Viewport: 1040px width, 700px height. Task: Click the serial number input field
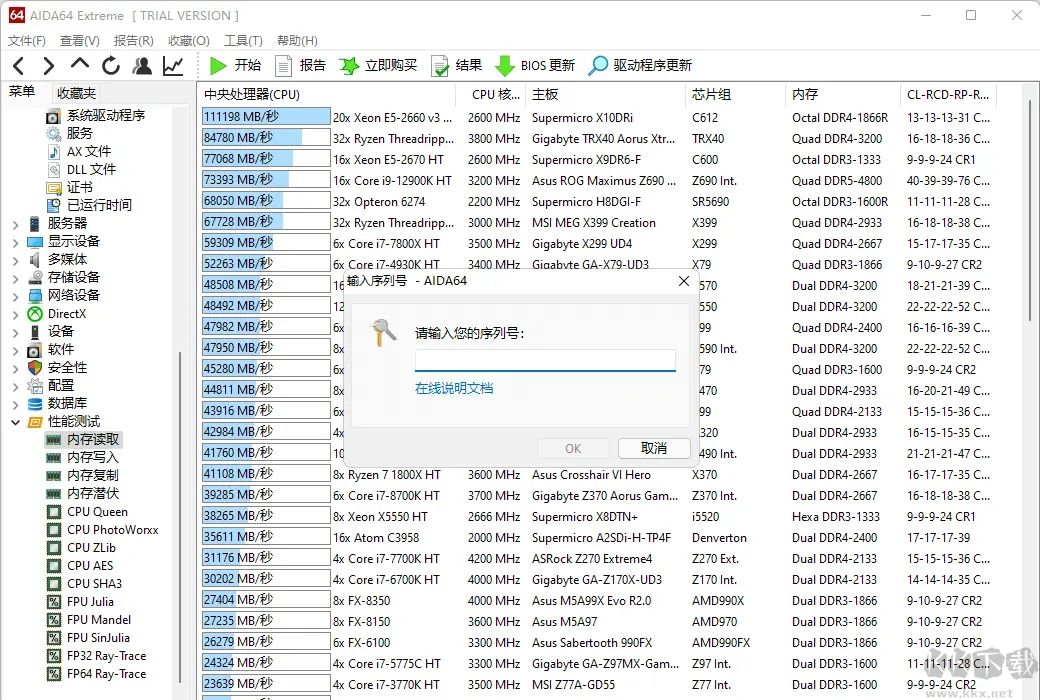pos(545,360)
